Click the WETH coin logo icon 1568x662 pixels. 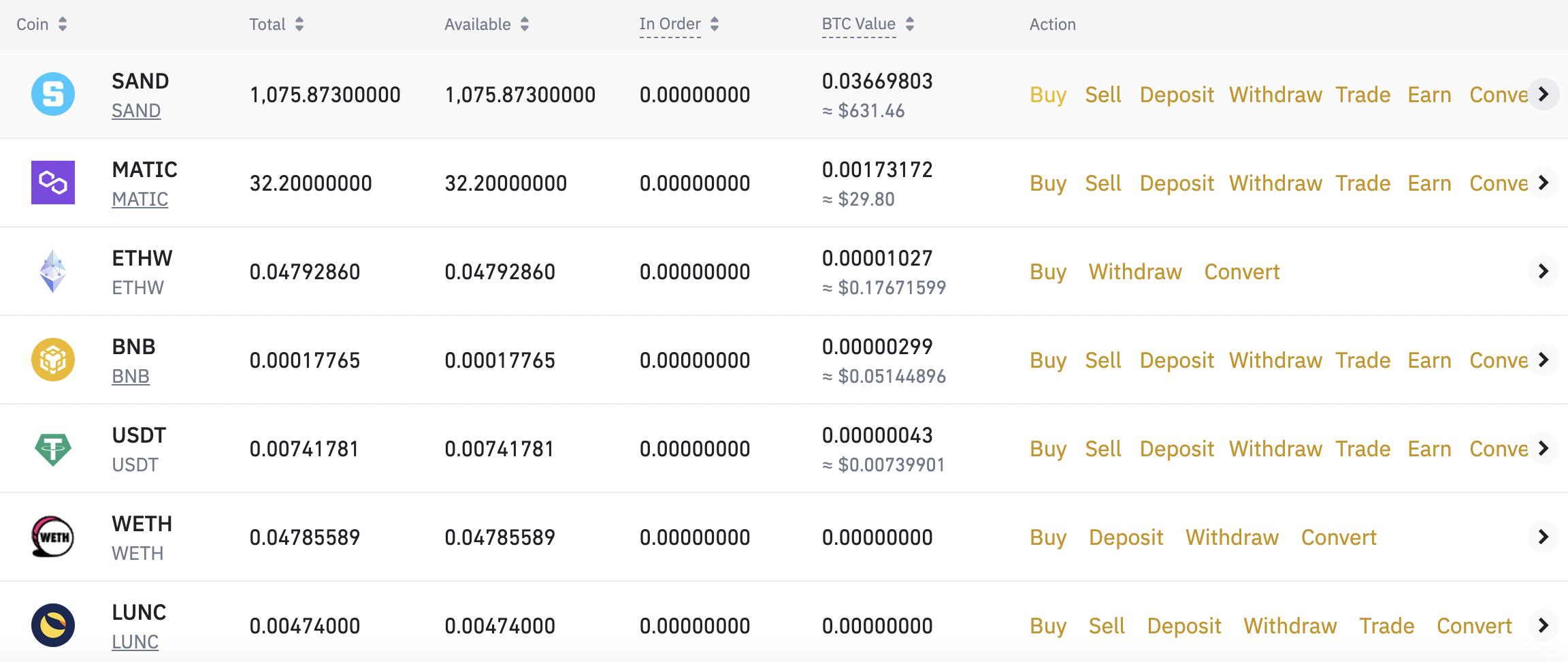click(53, 537)
